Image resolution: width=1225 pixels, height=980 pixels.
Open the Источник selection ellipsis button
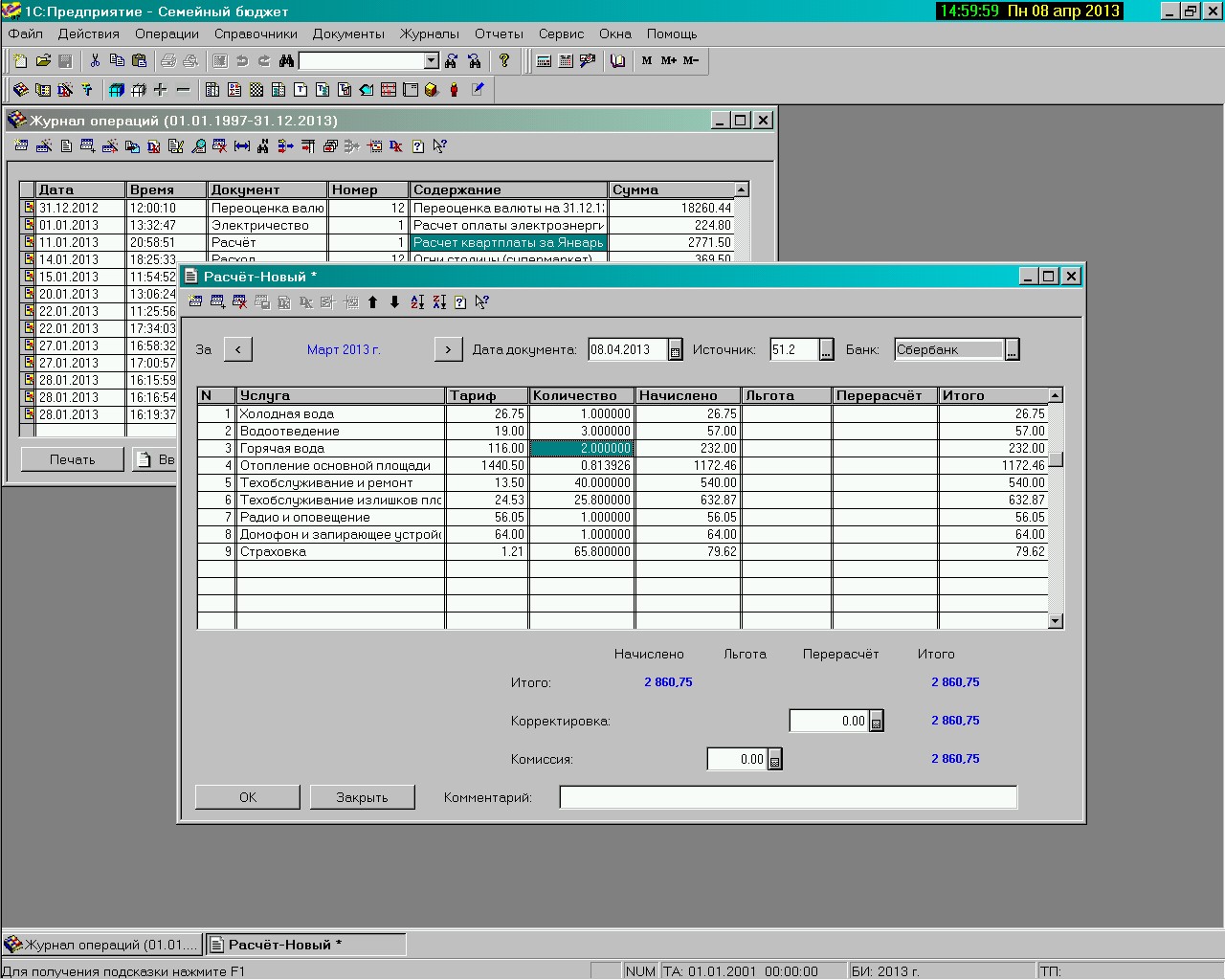(x=827, y=350)
